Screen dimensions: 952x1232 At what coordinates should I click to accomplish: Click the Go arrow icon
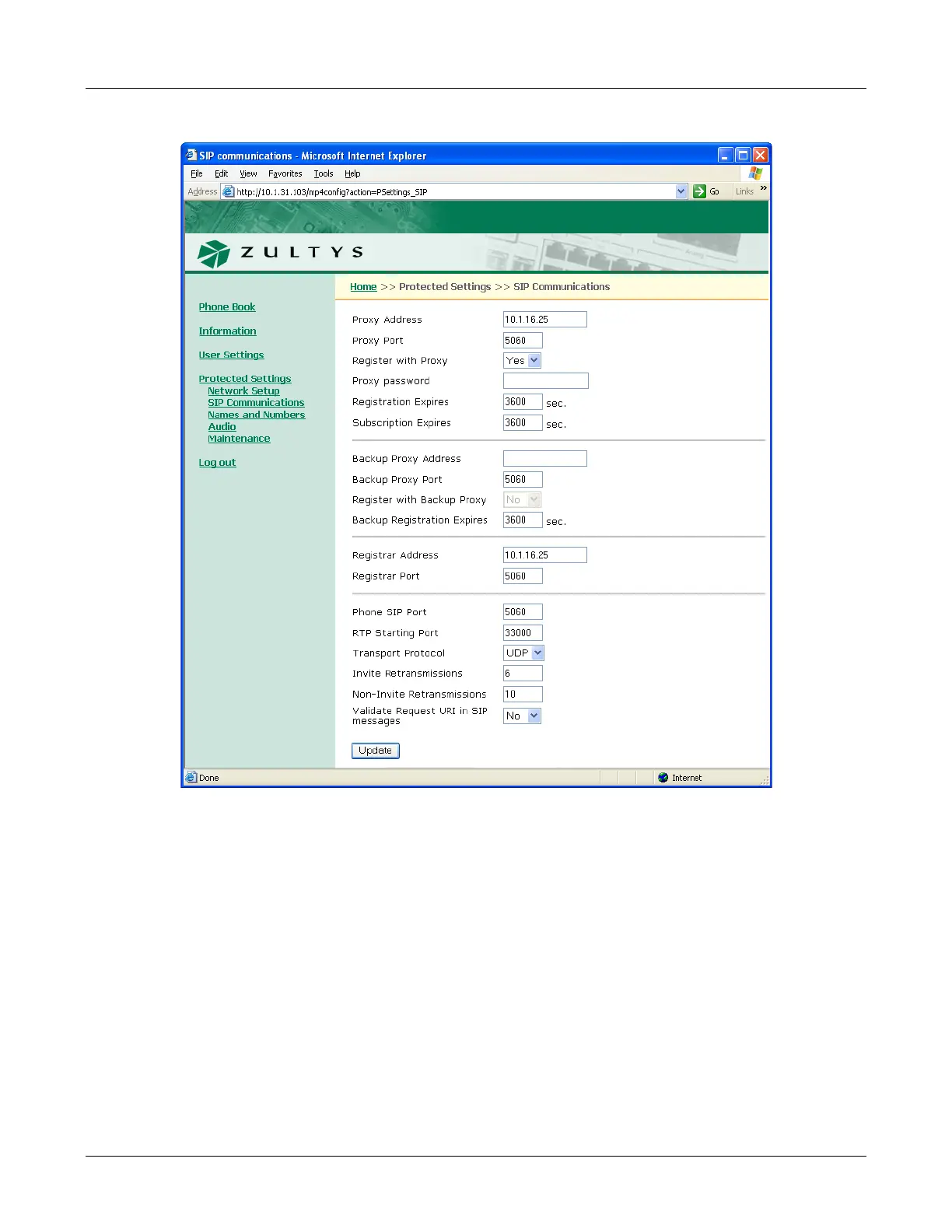point(699,191)
